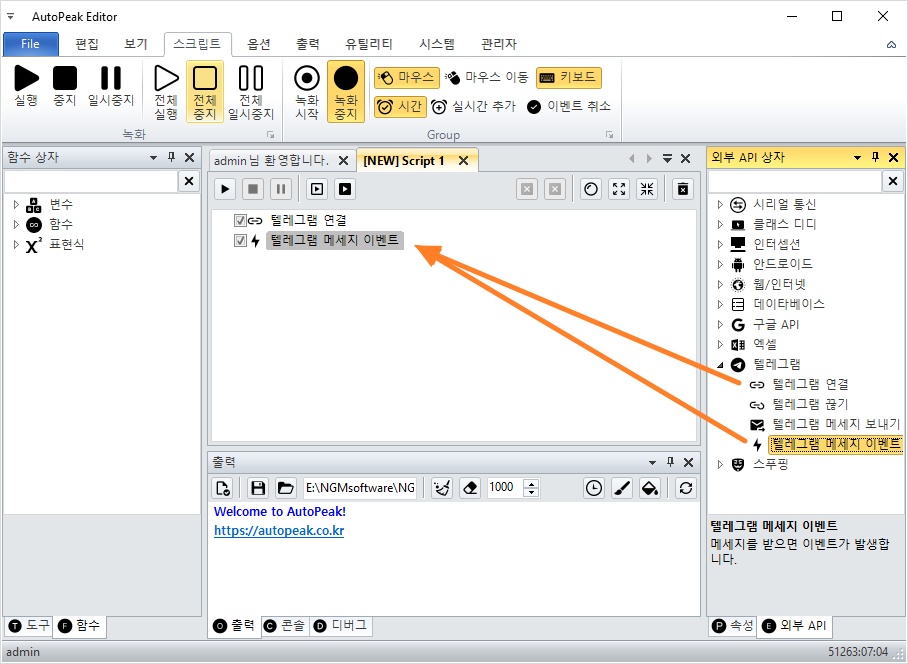Click the refresh icon in output toolbar
This screenshot has width=908, height=664.
coord(686,488)
